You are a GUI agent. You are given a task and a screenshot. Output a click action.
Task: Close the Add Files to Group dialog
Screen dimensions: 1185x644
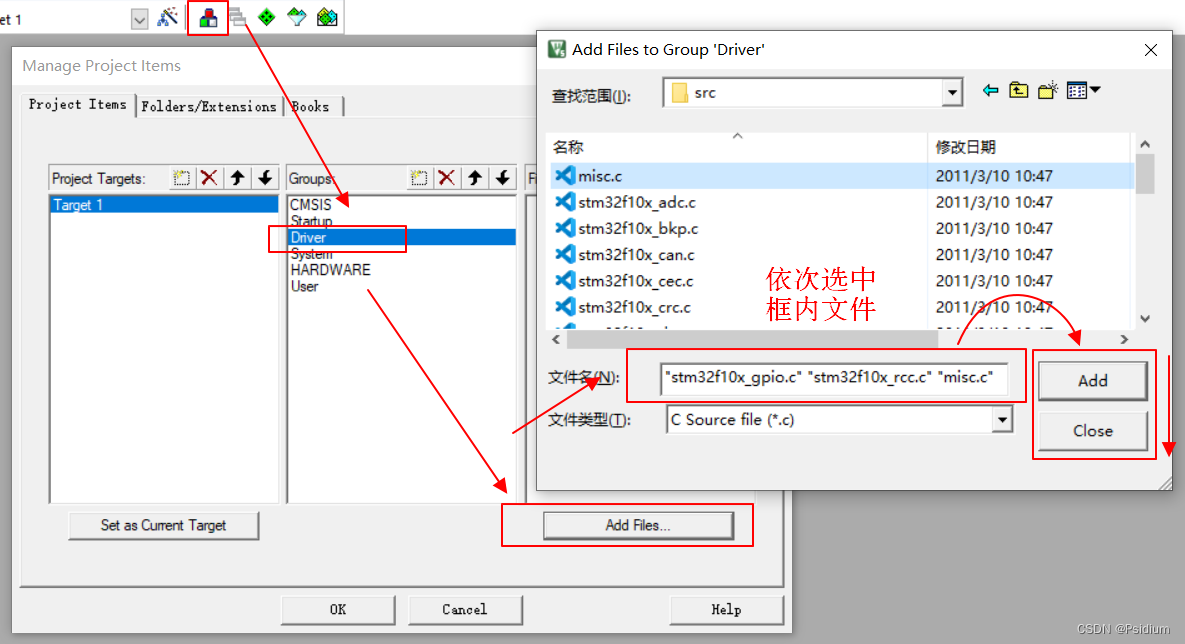point(1150,50)
